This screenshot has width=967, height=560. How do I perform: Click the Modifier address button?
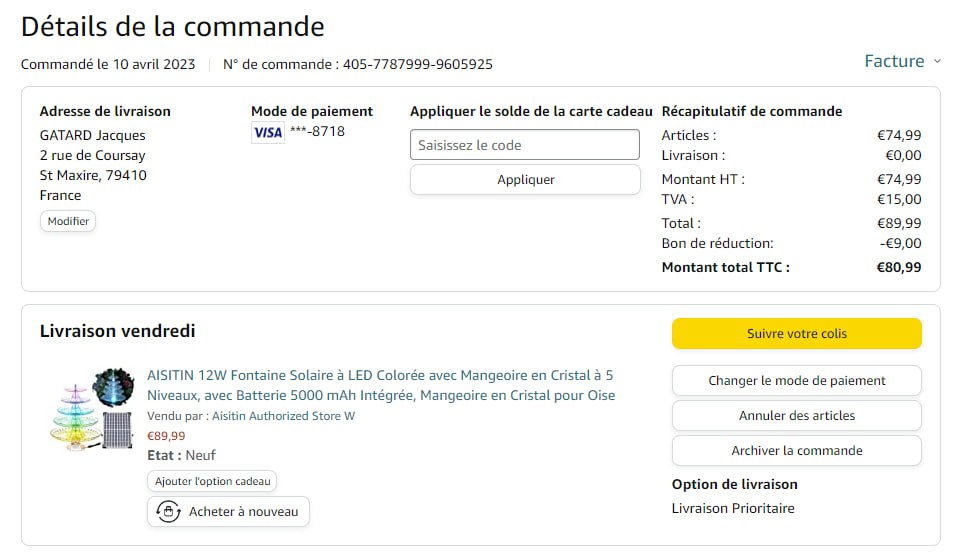[68, 221]
